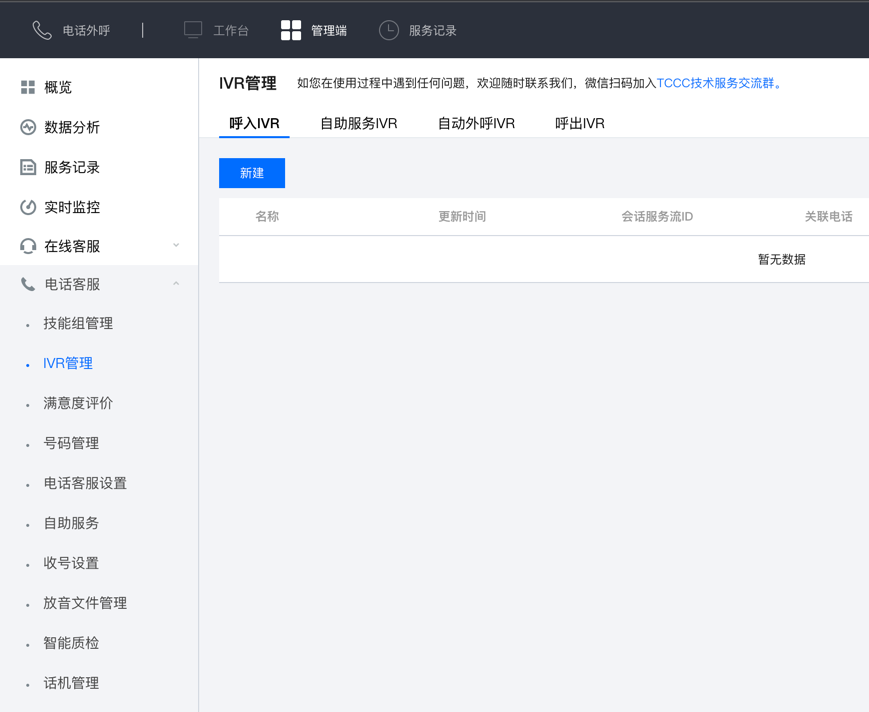This screenshot has width=869, height=712.
Task: Go to 号码管理 in the sidebar
Action: click(71, 444)
